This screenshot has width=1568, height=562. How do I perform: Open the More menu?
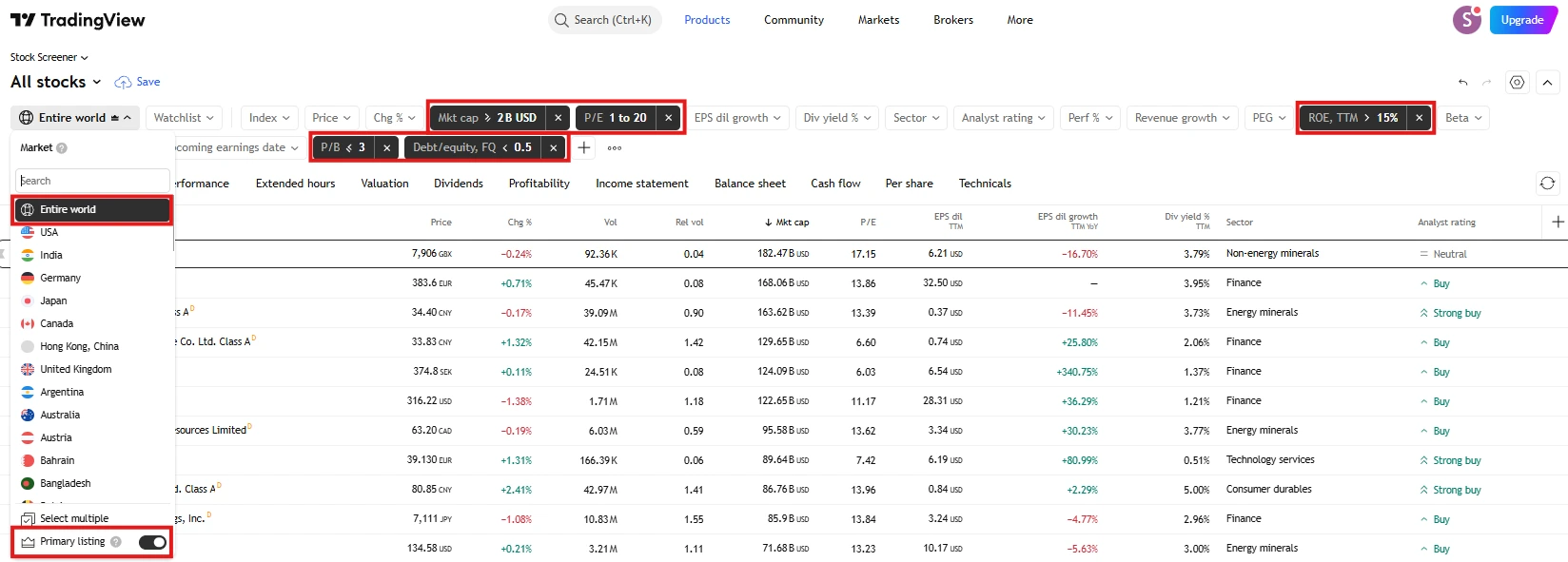click(1020, 20)
